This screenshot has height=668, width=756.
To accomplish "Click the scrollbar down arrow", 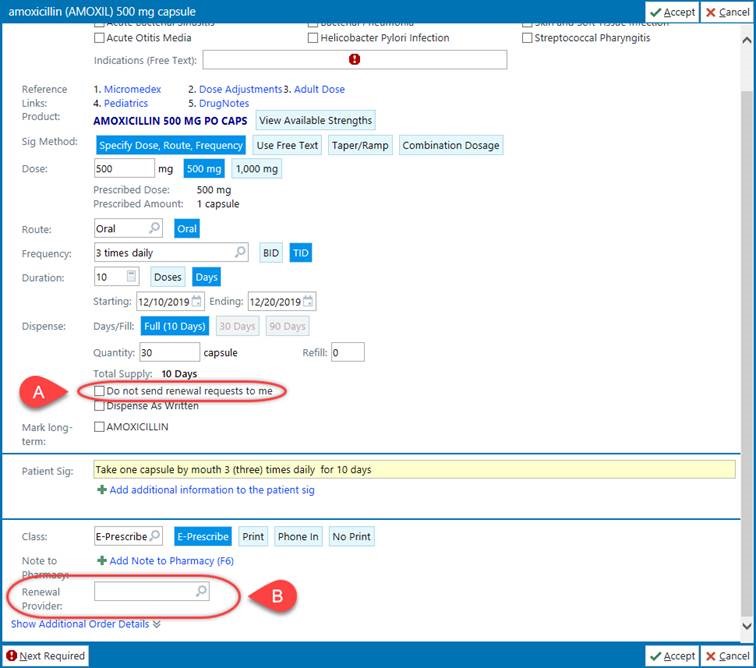I will pyautogui.click(x=747, y=626).
